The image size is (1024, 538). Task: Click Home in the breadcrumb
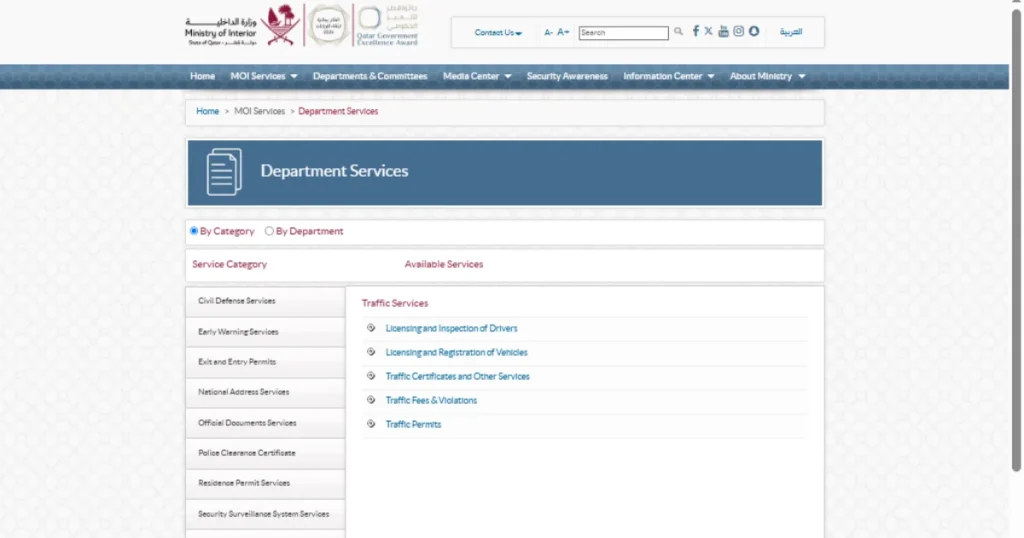point(208,112)
